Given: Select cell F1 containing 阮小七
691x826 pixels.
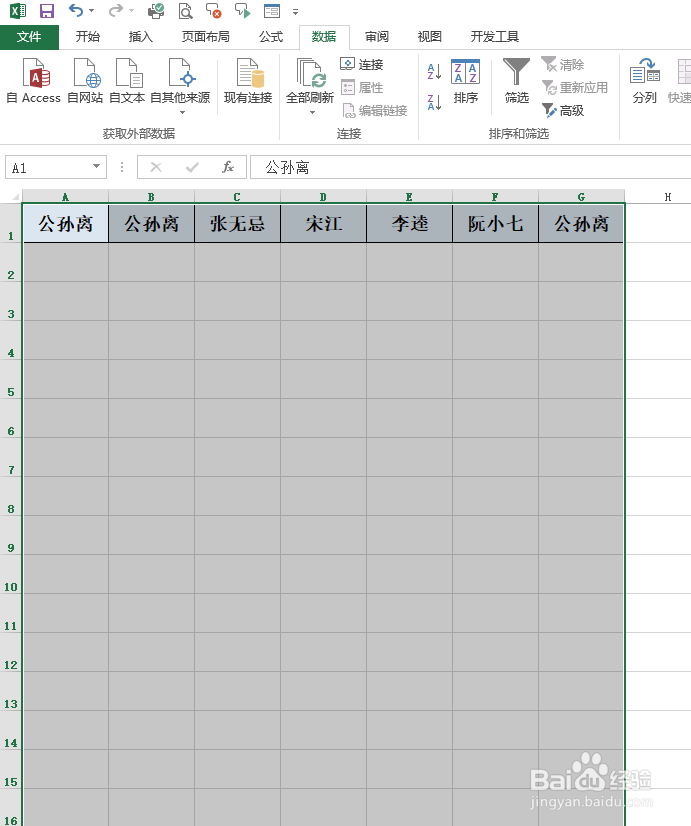Looking at the screenshot, I should (495, 223).
